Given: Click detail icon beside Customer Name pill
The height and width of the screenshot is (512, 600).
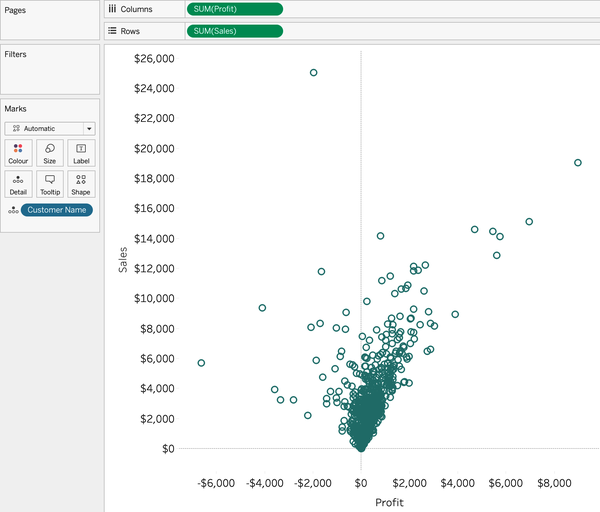Looking at the screenshot, I should 12,210.
